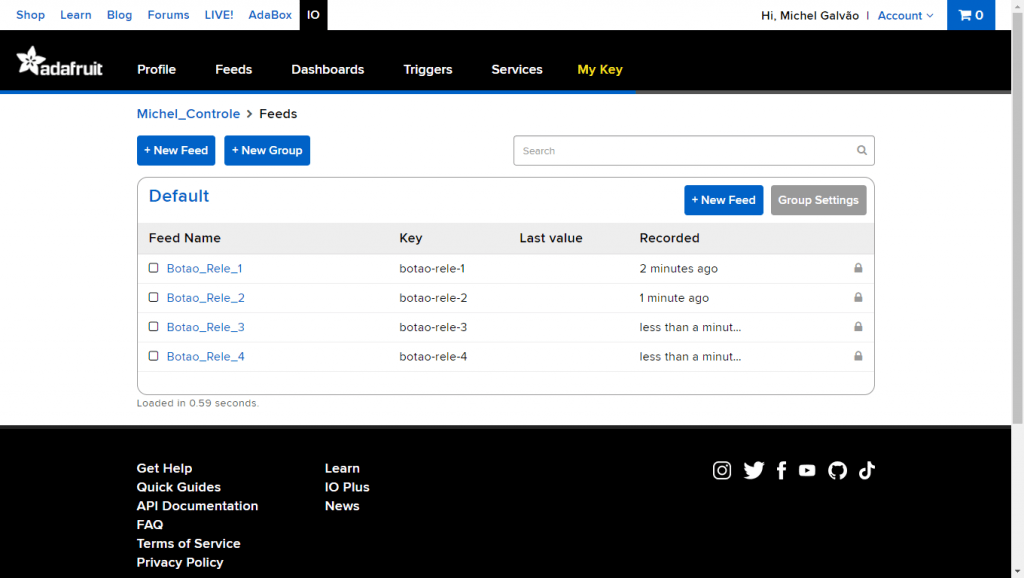This screenshot has height=578, width=1024.
Task: Select checkbox for Botao_Rele_1
Action: point(153,268)
